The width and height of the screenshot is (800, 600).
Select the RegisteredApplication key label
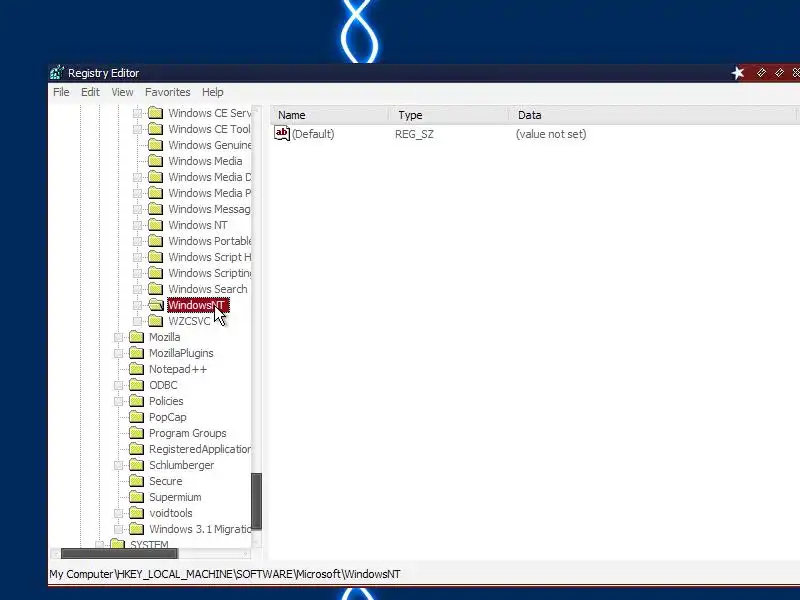click(x=200, y=449)
